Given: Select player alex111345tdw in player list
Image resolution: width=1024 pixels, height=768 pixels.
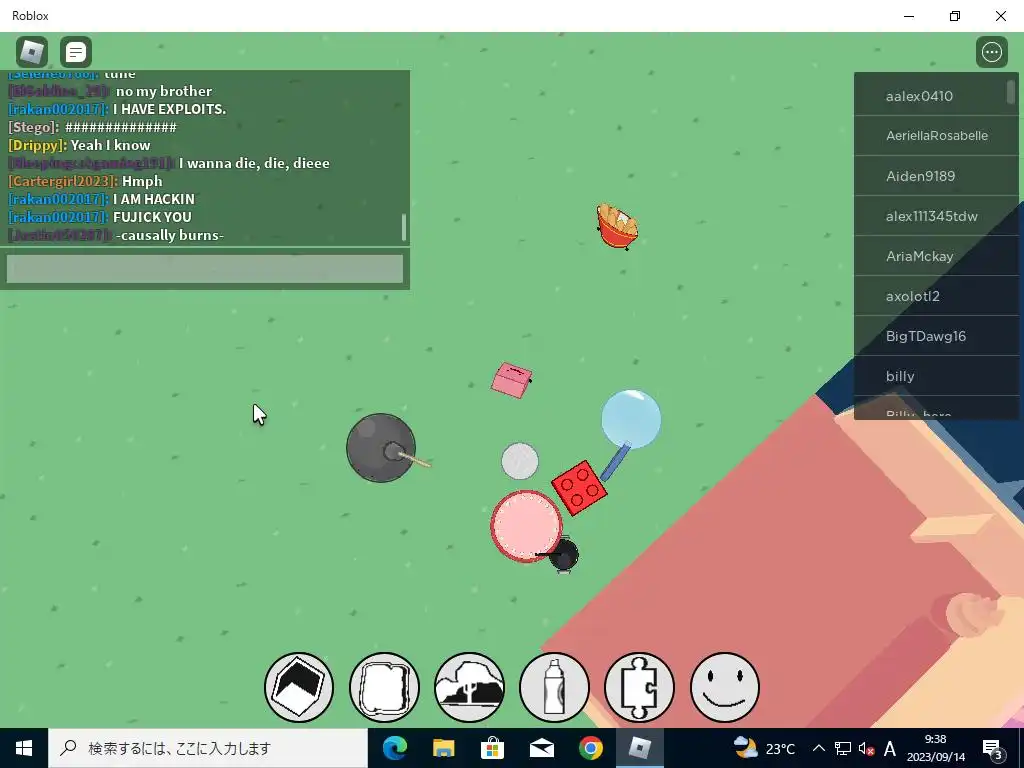Looking at the screenshot, I should pos(936,216).
